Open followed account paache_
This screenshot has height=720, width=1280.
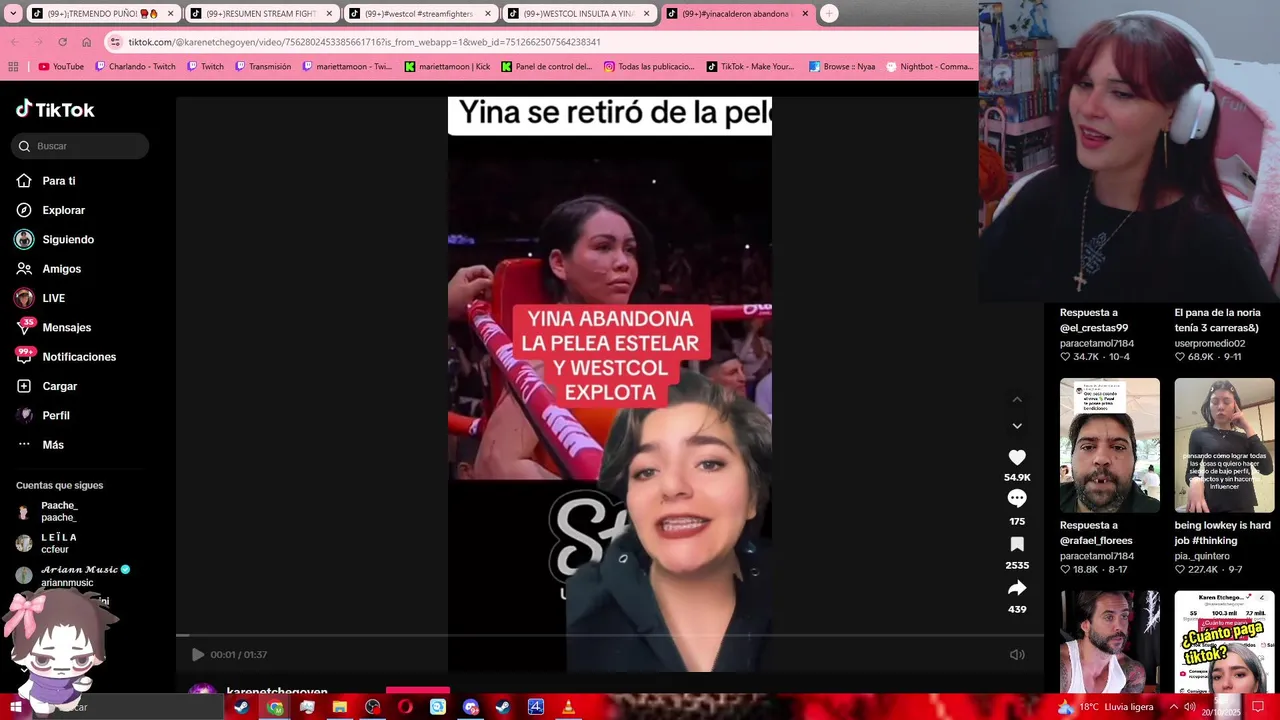(48, 511)
